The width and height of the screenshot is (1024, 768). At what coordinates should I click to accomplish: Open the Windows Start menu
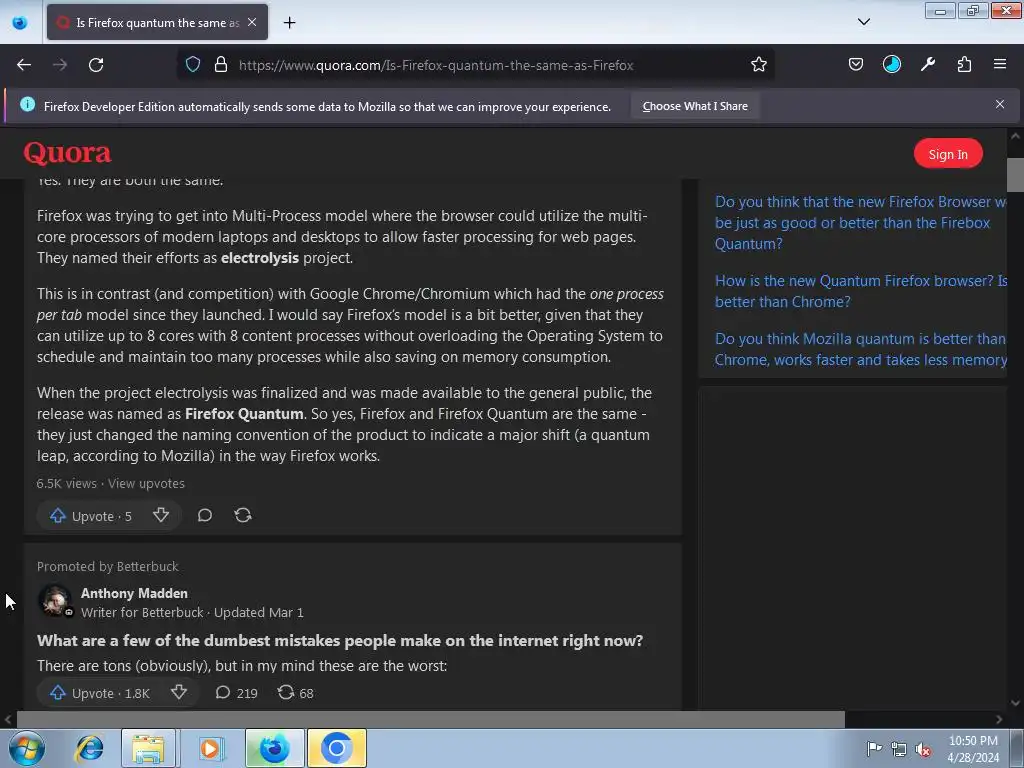tap(27, 748)
